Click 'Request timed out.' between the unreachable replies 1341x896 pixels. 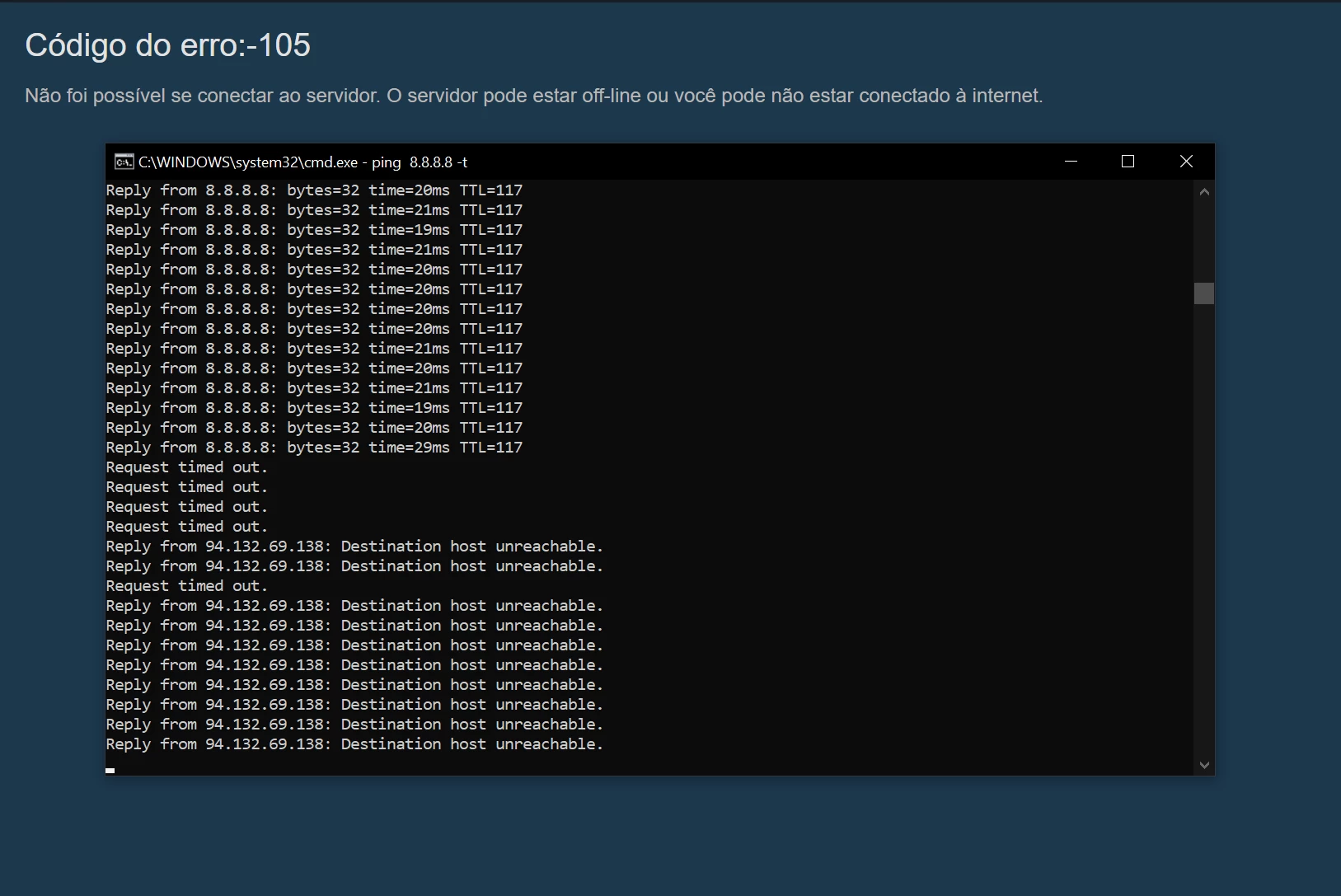tap(187, 586)
